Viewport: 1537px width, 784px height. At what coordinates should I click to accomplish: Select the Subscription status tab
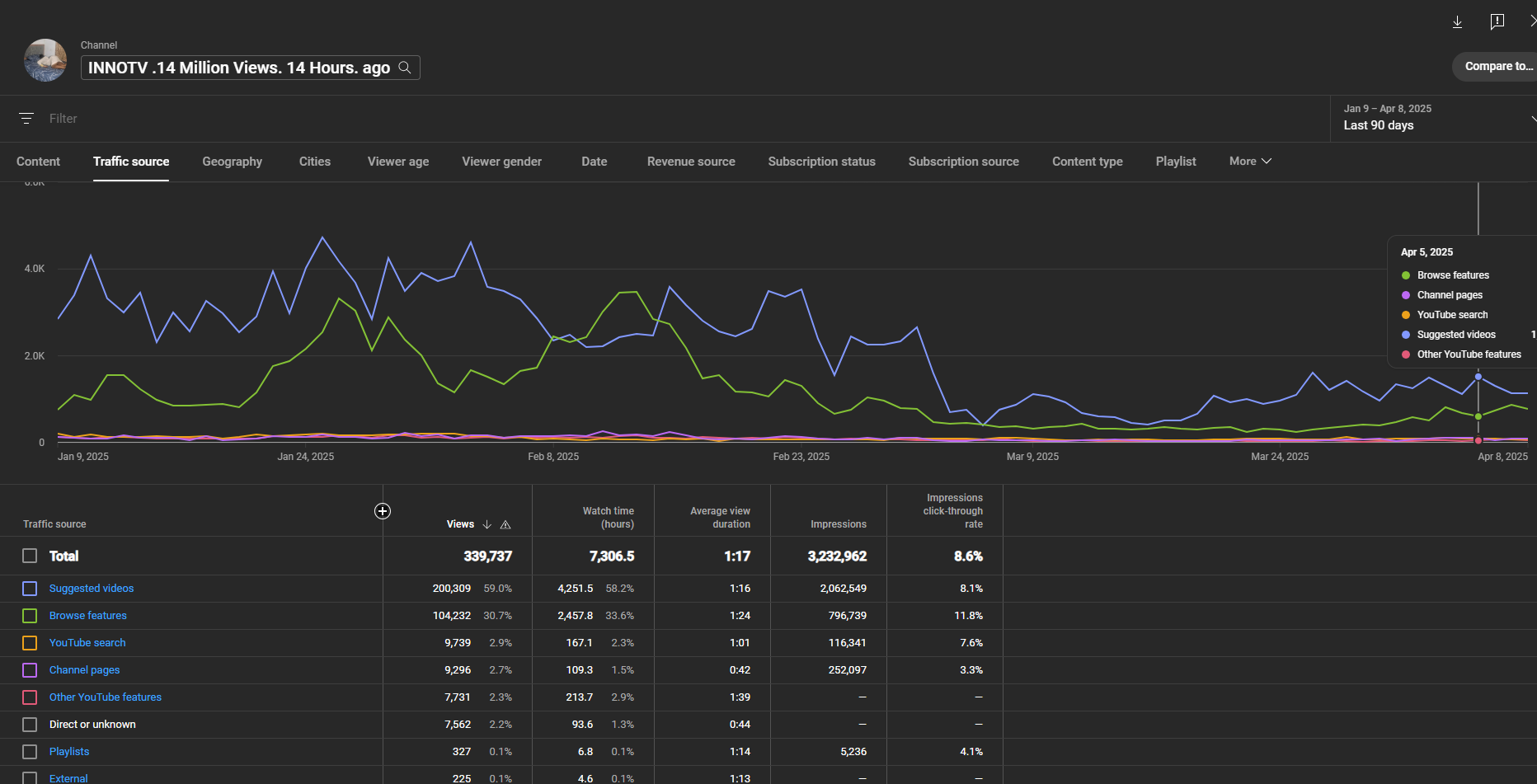coord(822,162)
